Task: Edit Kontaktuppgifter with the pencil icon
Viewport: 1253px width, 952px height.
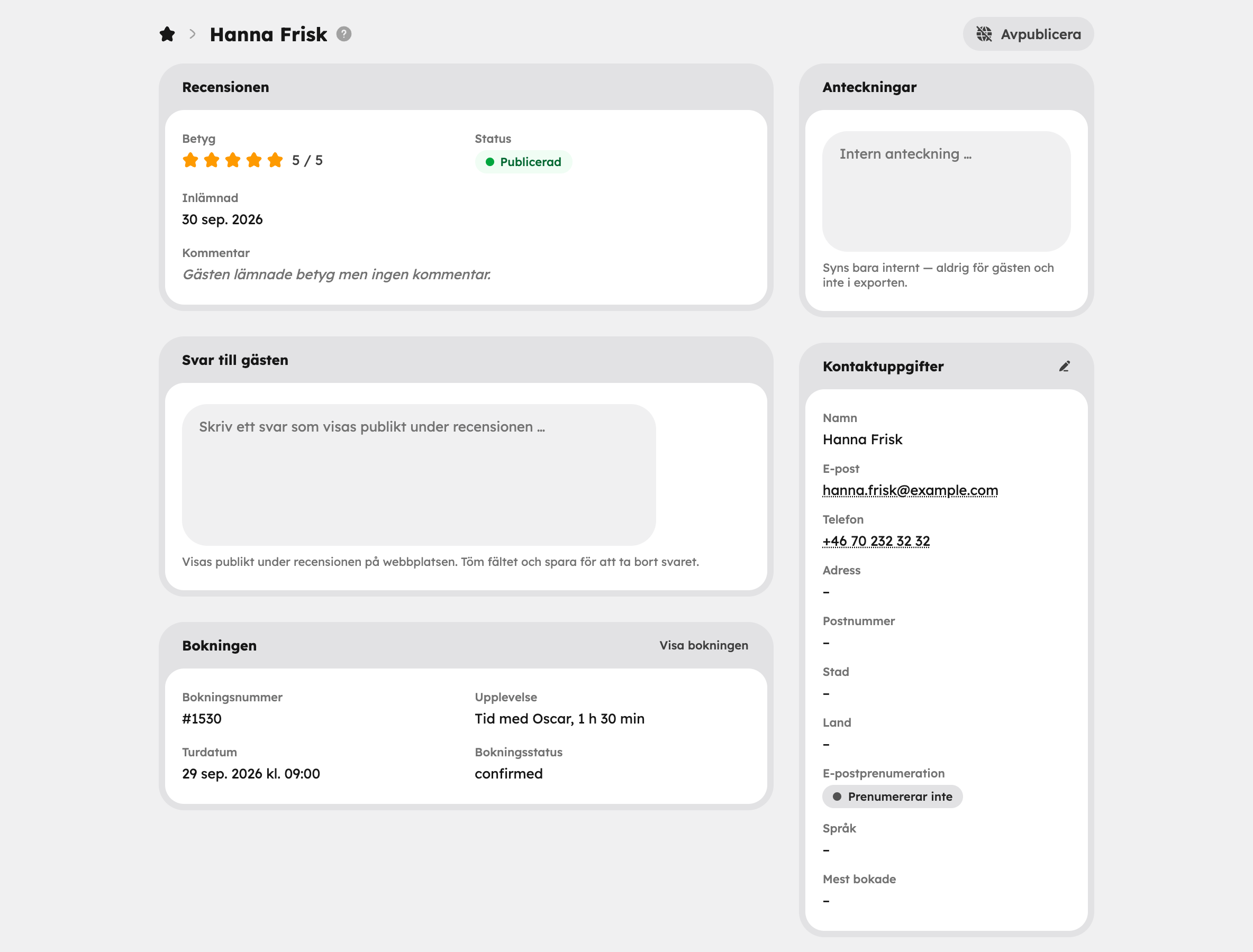Action: (1064, 367)
